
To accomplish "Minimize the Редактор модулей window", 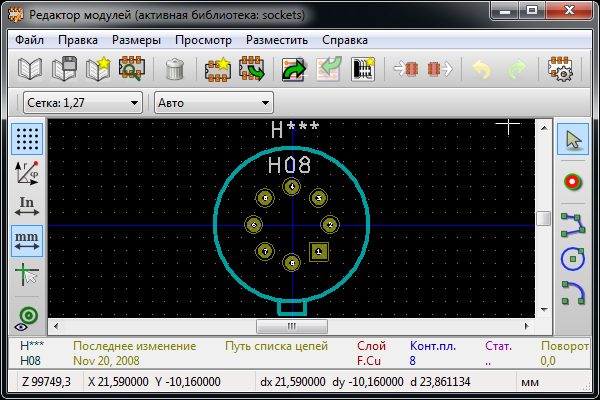I will click(505, 11).
